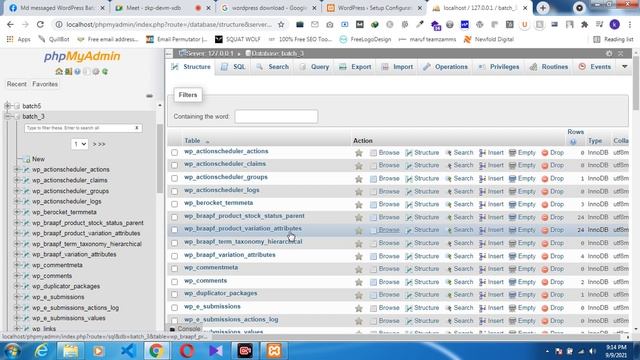Collapse the batch_3 database tree node

click(x=7, y=116)
